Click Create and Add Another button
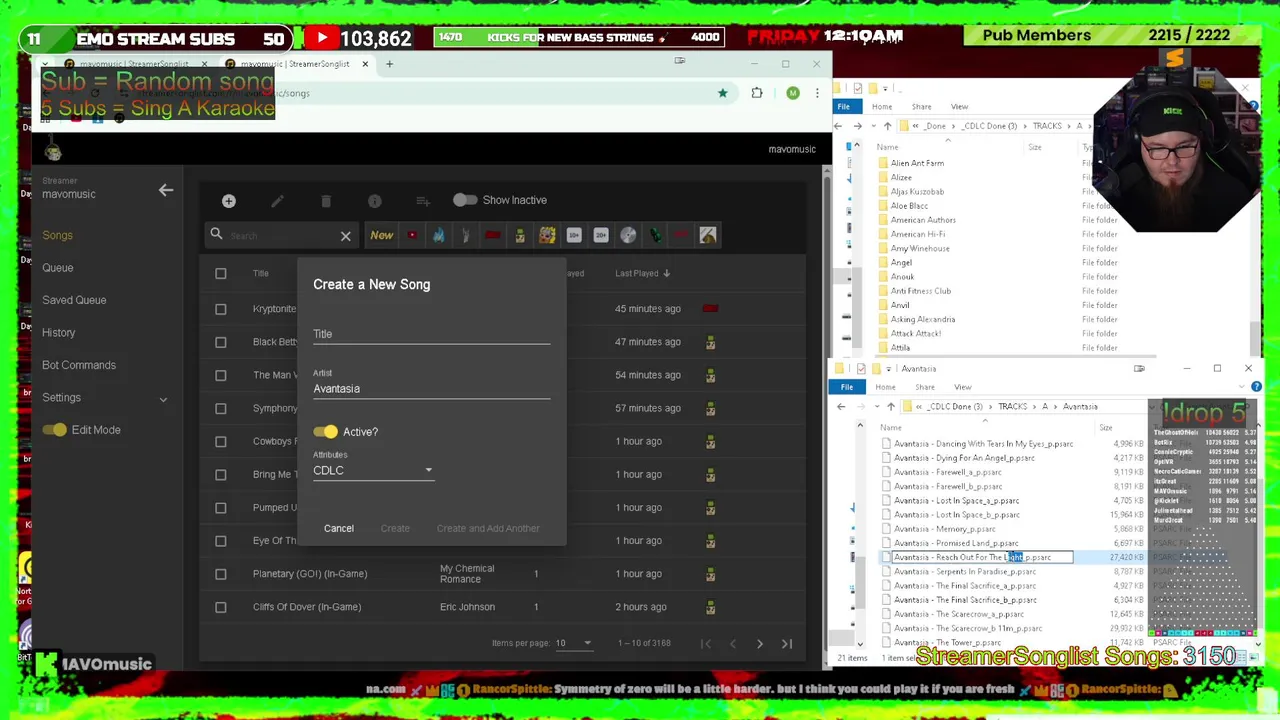Screen dimensions: 1280x720 pyautogui.click(x=488, y=529)
